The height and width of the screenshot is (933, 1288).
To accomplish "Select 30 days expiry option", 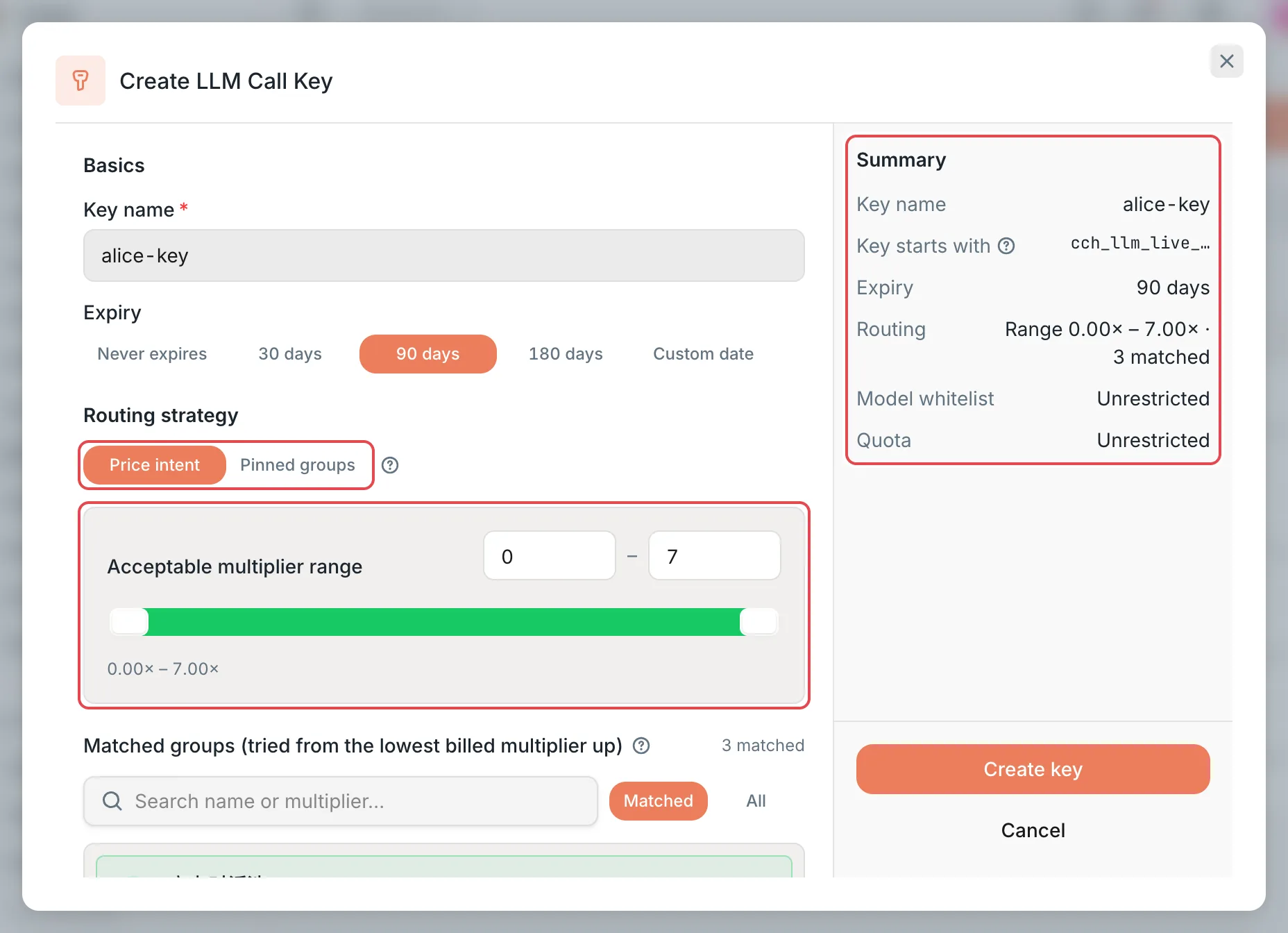I will [290, 354].
